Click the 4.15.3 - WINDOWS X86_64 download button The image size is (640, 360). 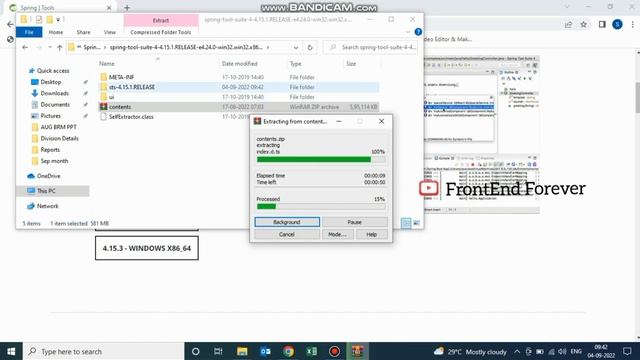147,248
